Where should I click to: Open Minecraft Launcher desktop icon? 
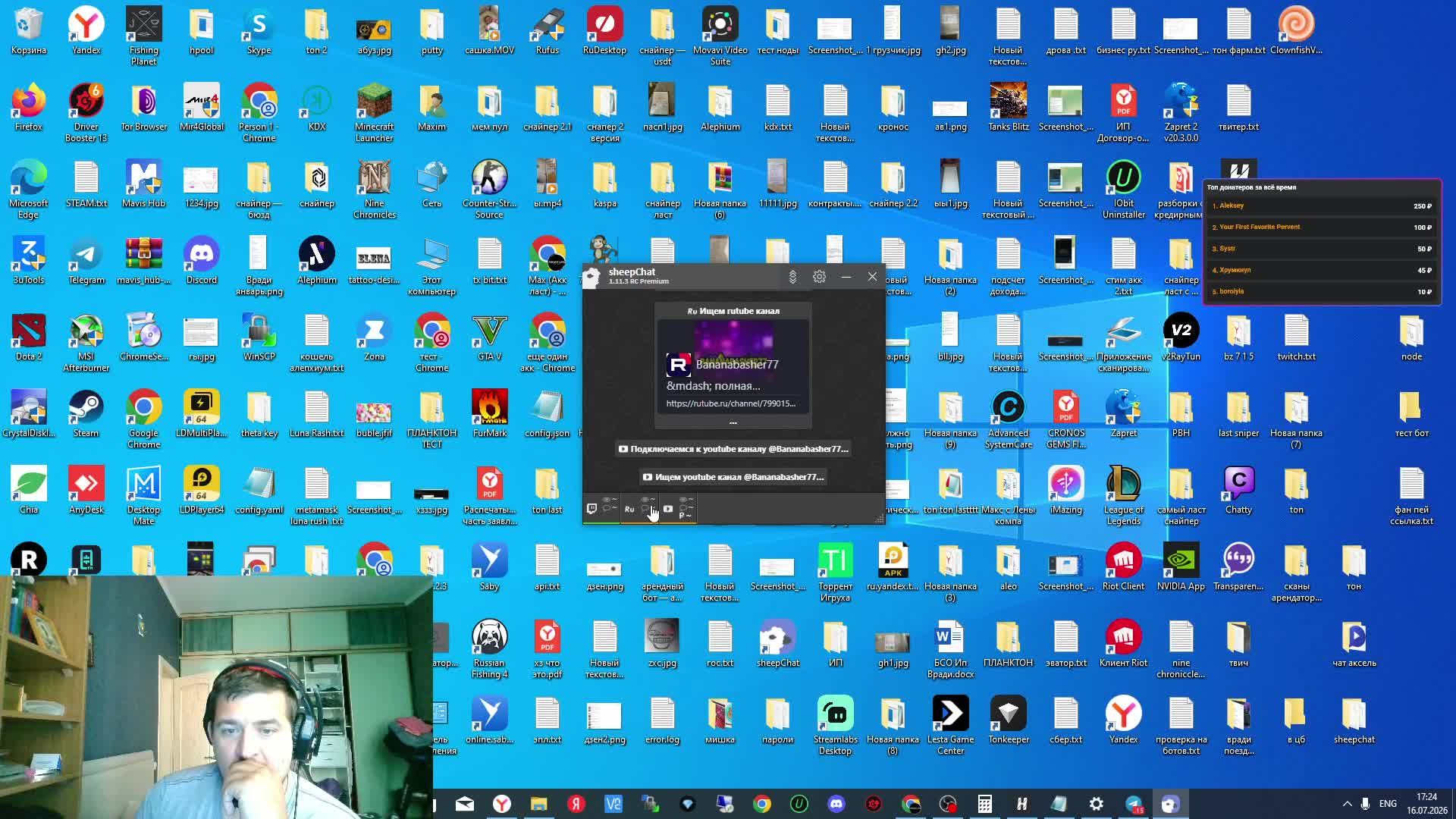pyautogui.click(x=374, y=113)
